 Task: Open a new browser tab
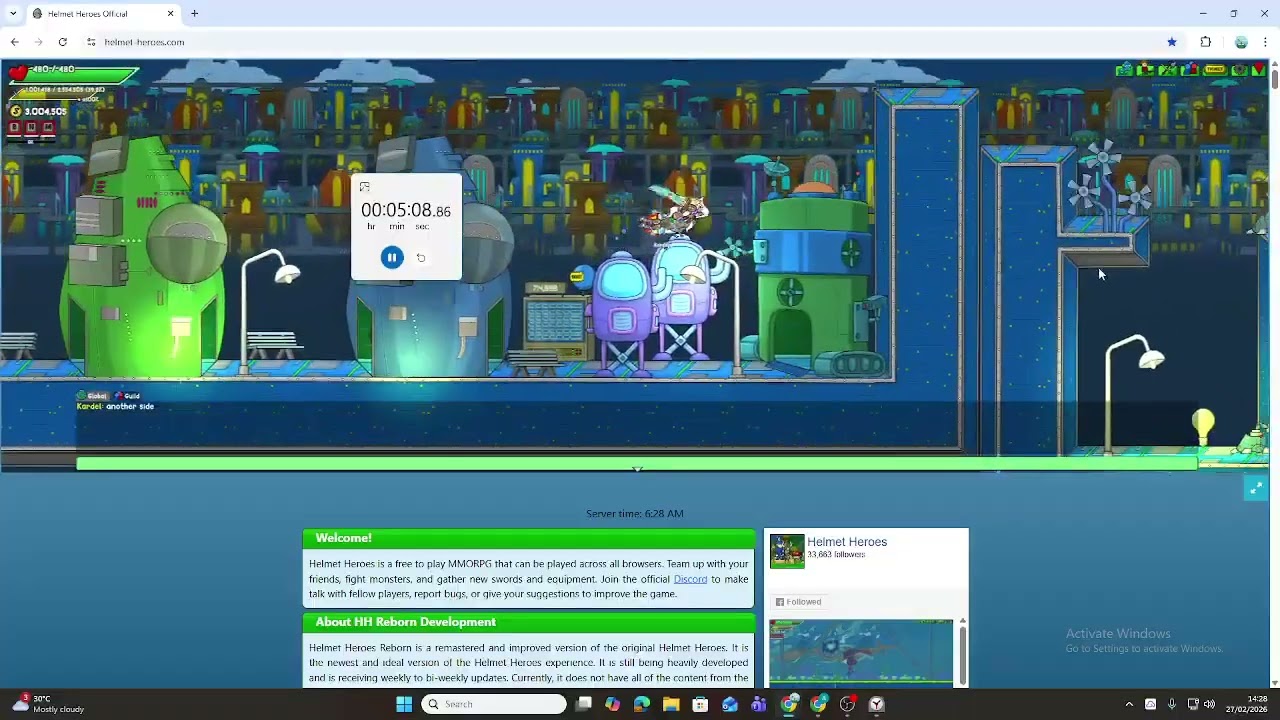[x=195, y=13]
